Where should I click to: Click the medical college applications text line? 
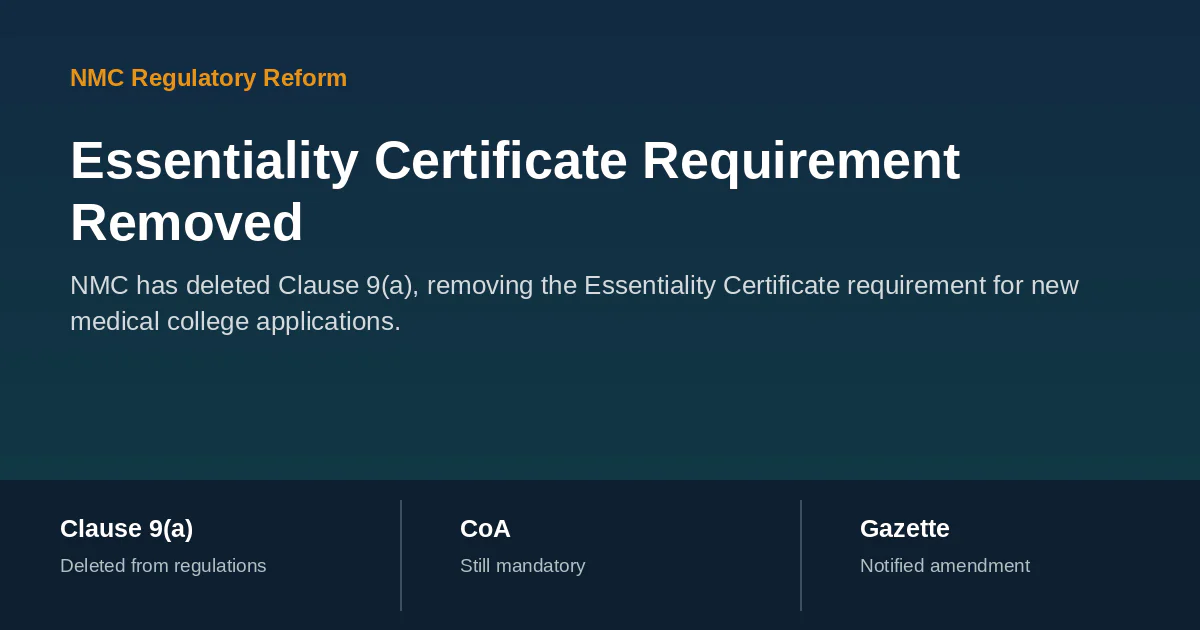[x=235, y=322]
